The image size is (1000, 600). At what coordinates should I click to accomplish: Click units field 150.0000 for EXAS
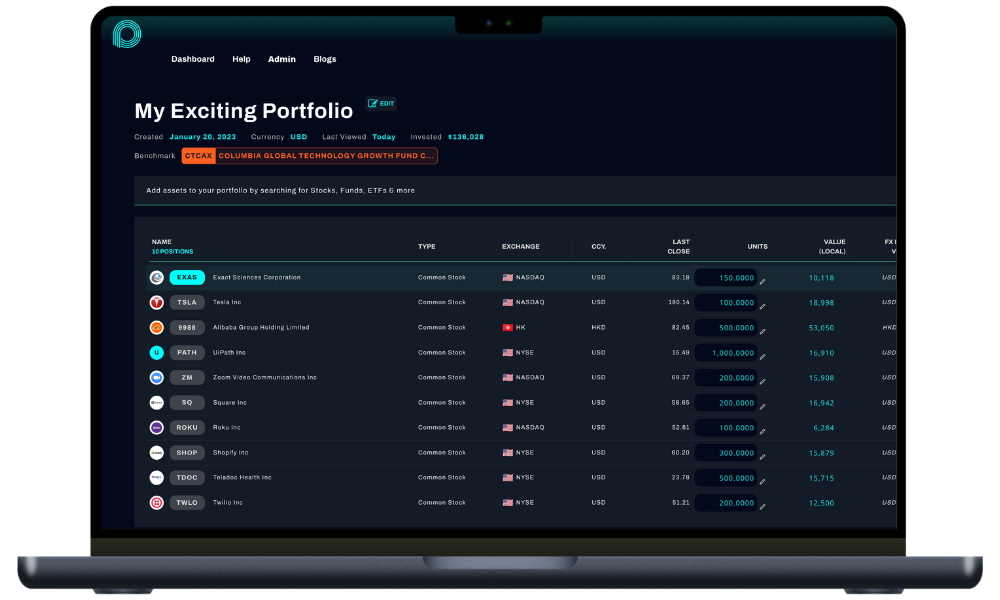pyautogui.click(x=726, y=278)
